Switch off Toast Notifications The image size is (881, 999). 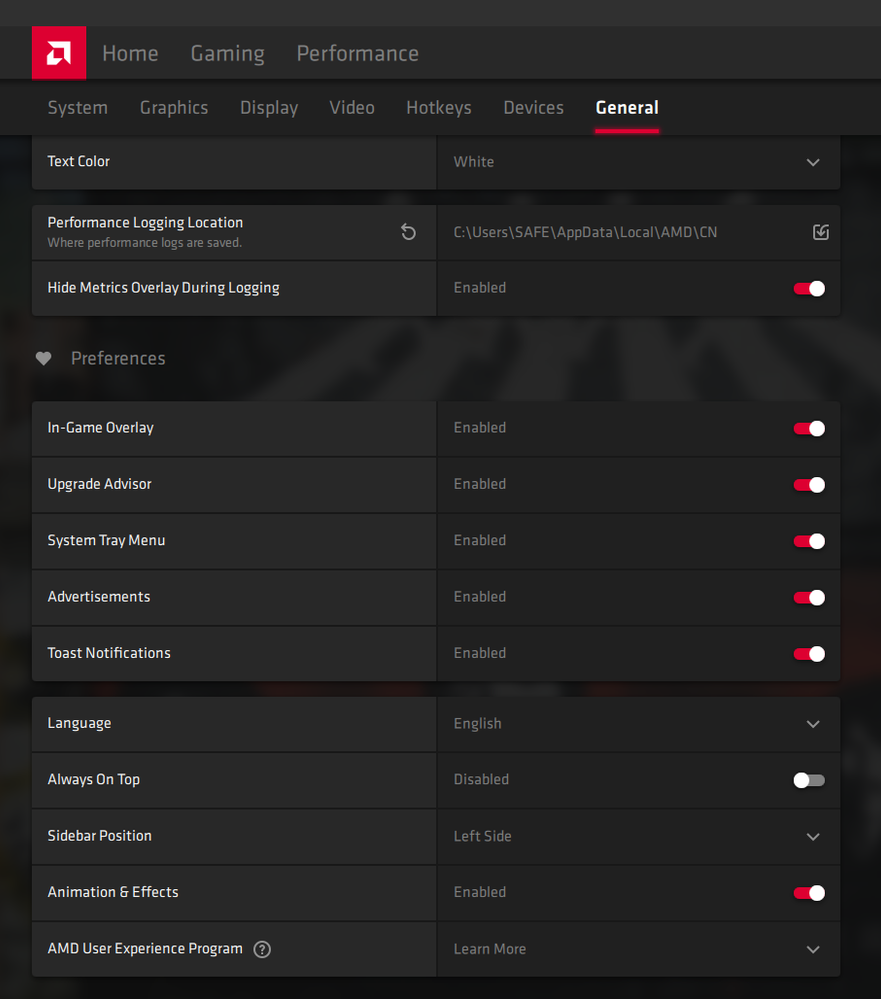[809, 654]
